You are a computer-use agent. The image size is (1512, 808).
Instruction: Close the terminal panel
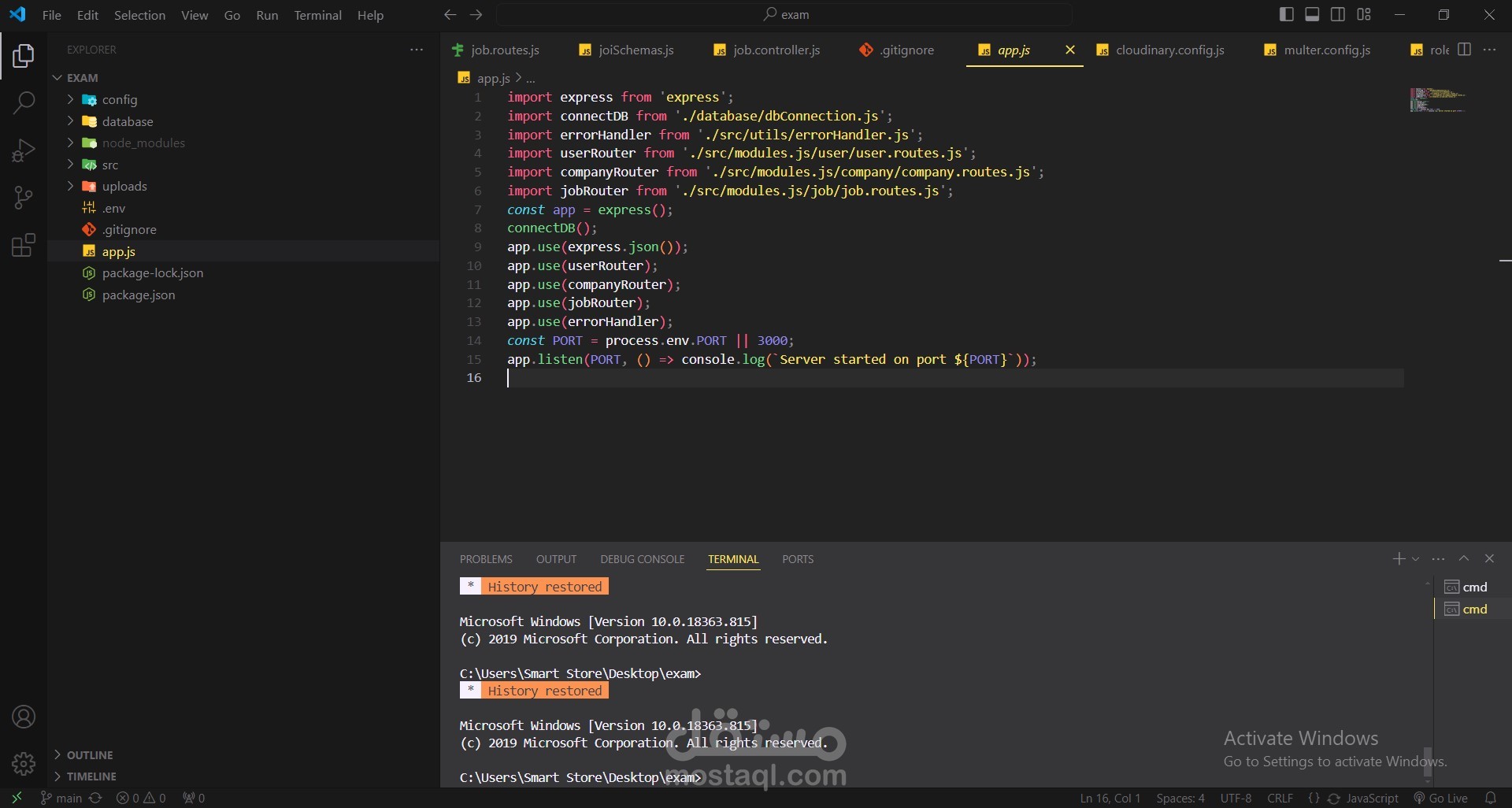pos(1489,558)
